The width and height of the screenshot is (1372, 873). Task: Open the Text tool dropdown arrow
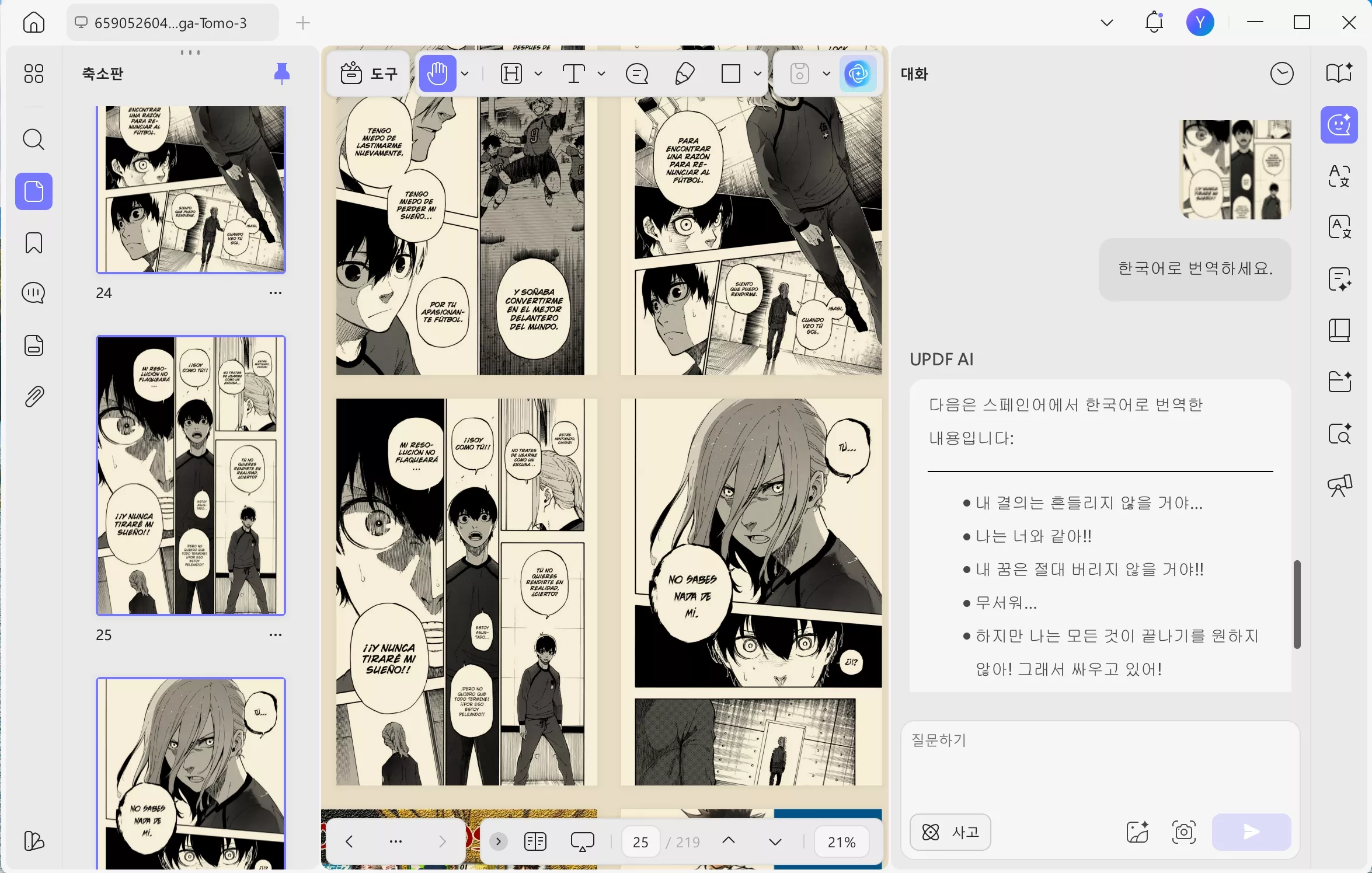tap(601, 74)
